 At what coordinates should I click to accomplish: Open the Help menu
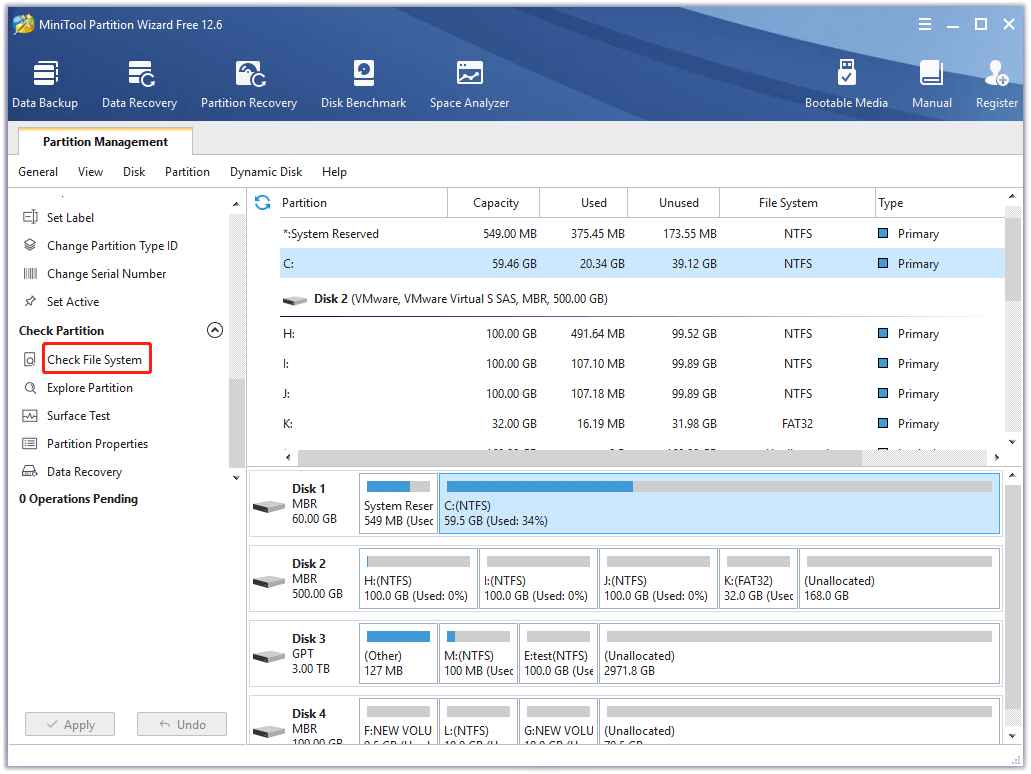(334, 172)
